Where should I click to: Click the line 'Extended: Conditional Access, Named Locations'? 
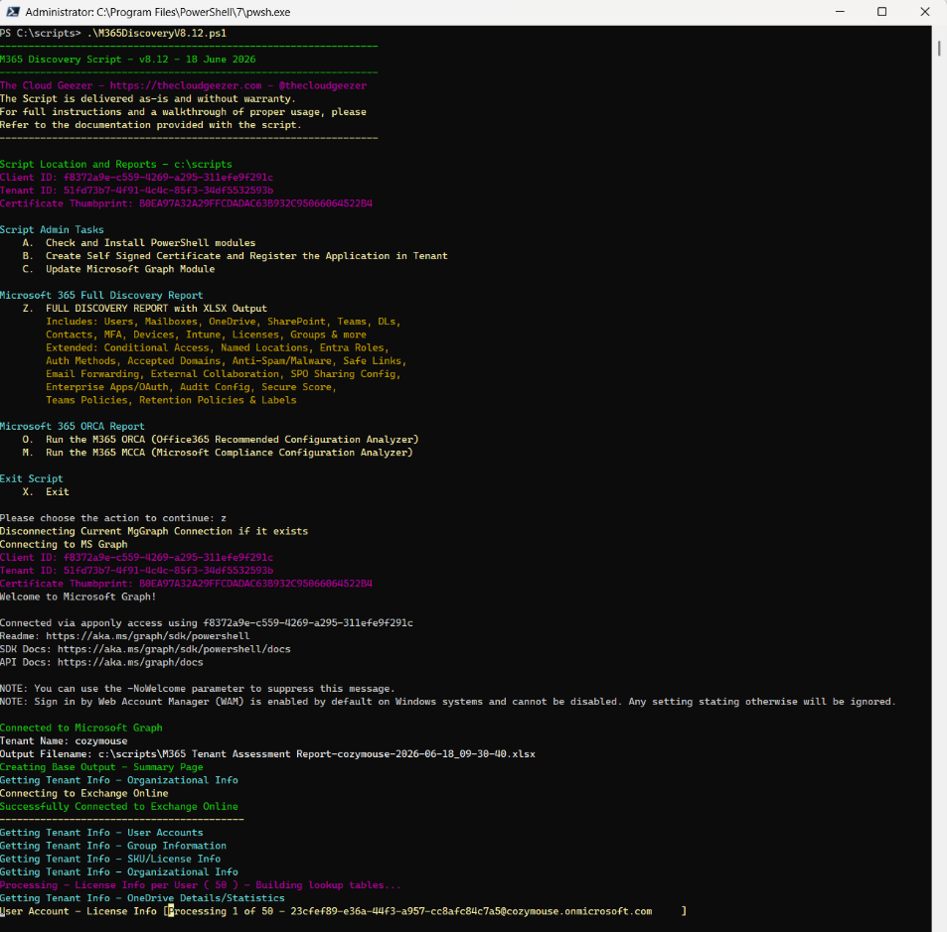pyautogui.click(x=217, y=348)
